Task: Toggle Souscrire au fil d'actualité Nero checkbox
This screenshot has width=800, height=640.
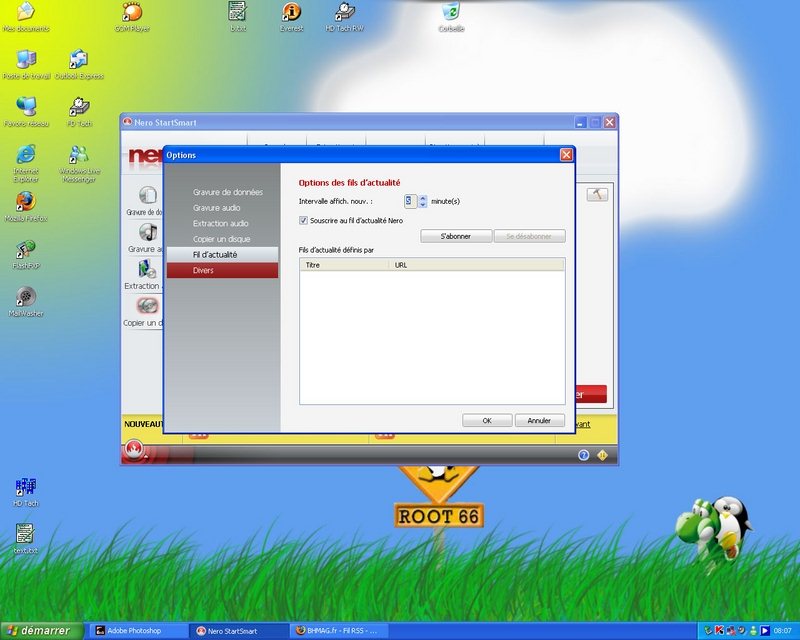Action: point(304,220)
